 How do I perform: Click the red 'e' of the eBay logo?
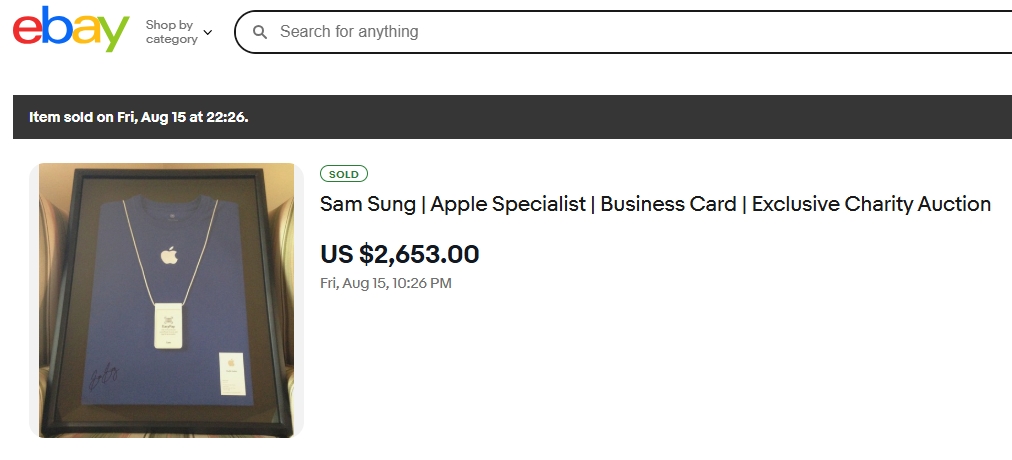click(x=27, y=31)
